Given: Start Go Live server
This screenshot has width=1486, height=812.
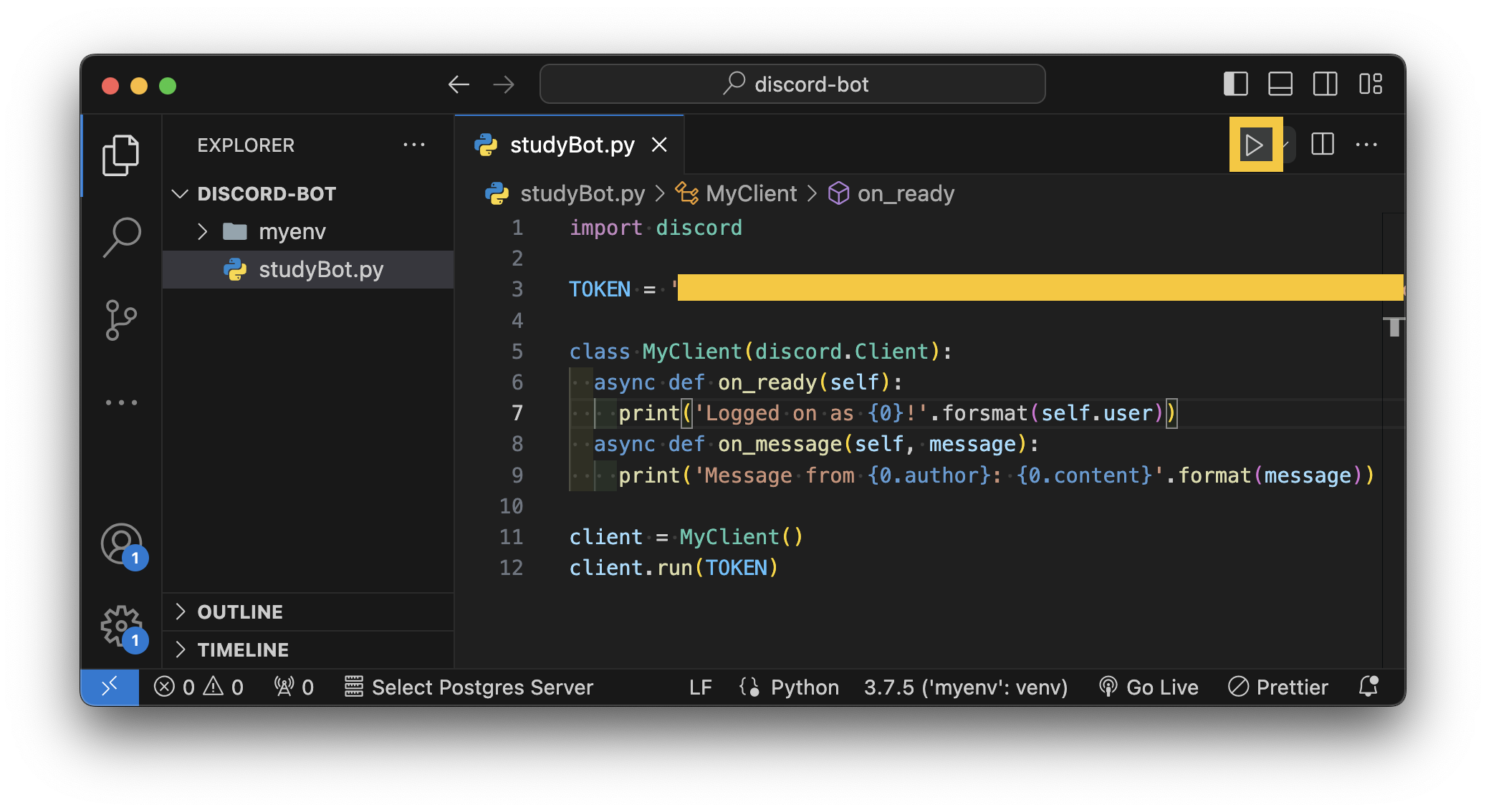Looking at the screenshot, I should 1149,687.
